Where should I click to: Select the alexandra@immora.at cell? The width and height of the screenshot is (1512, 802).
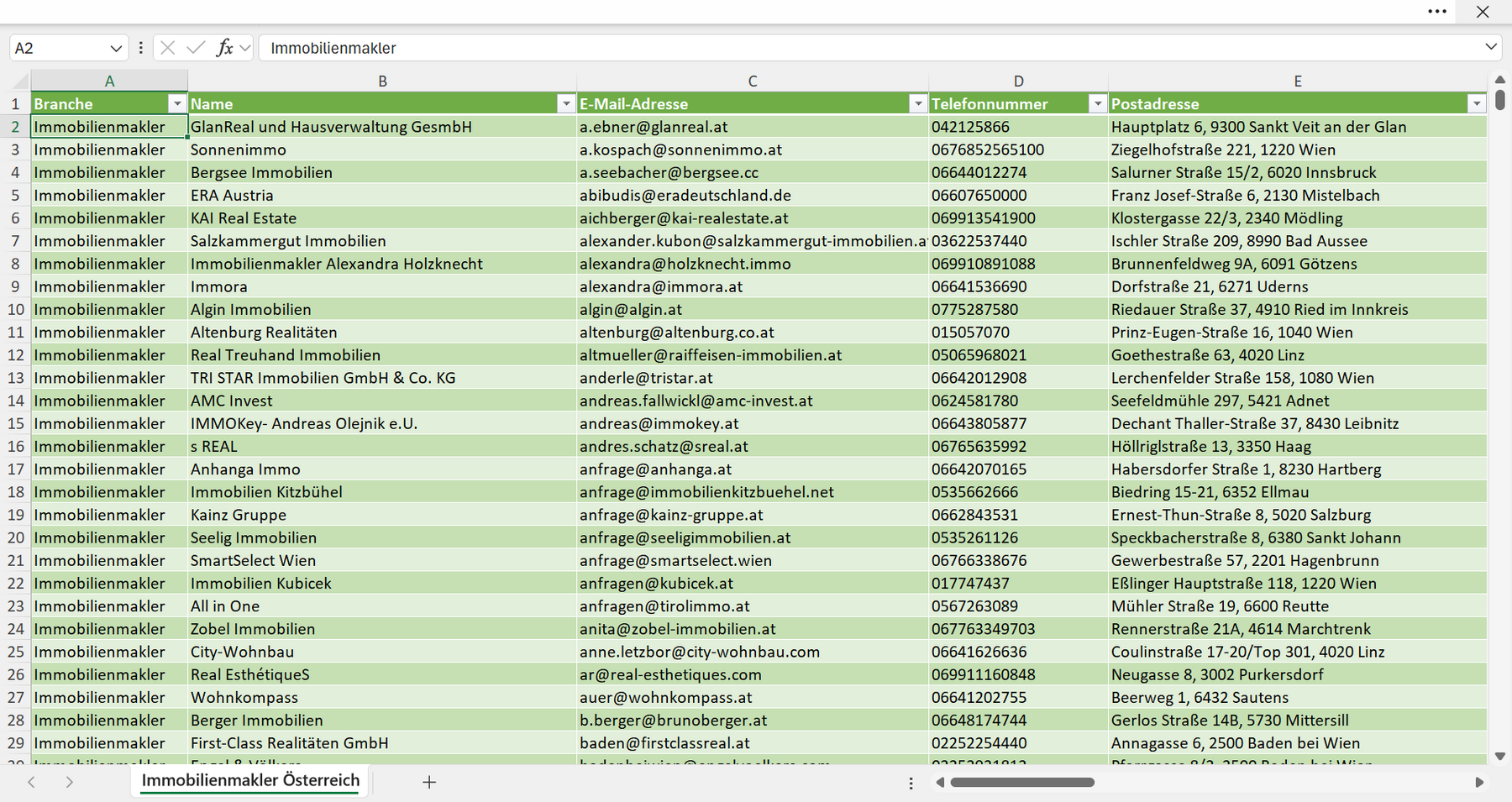(x=753, y=286)
